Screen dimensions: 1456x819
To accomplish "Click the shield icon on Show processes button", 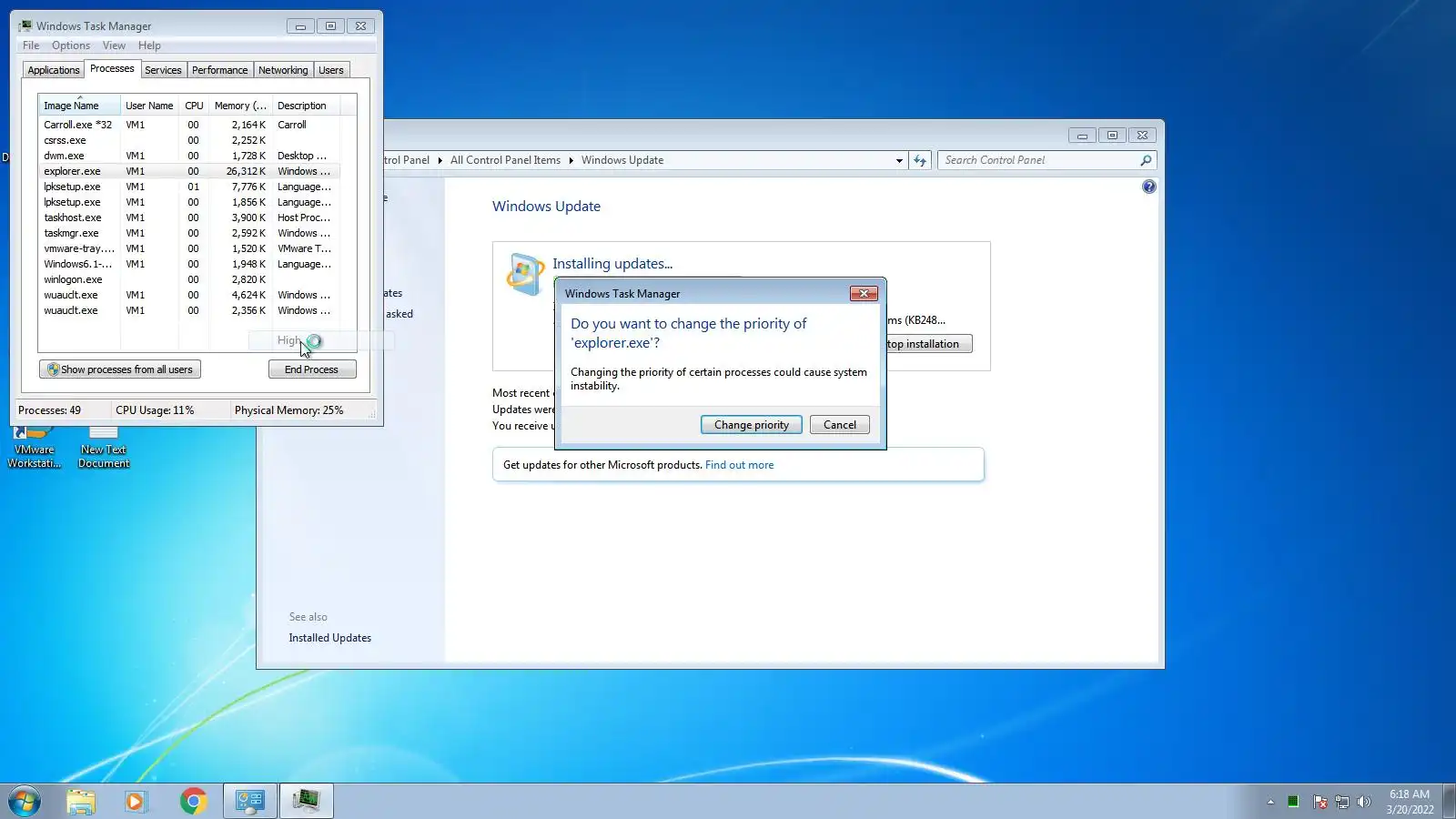I will point(53,369).
